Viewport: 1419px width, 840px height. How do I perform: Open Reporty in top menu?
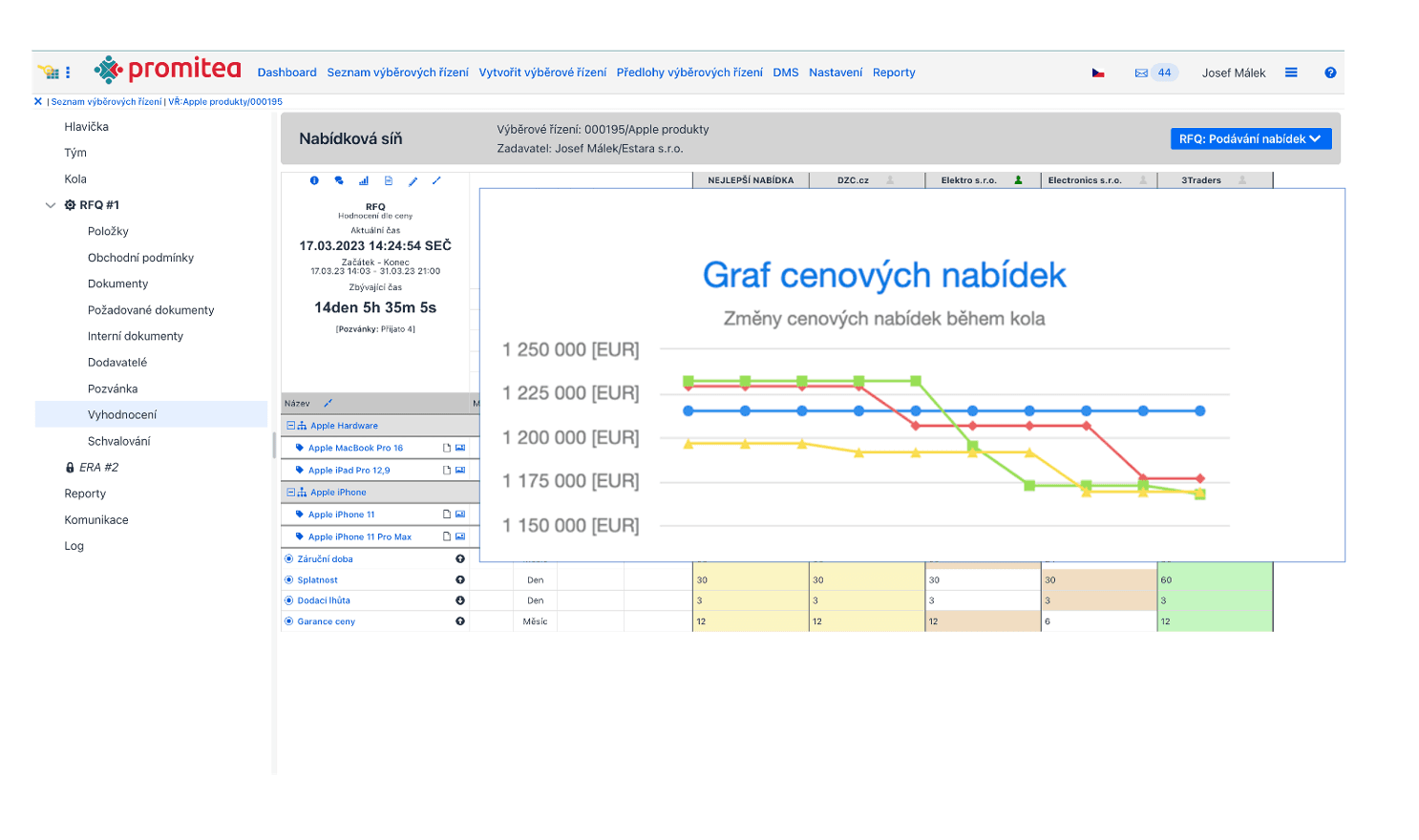894,73
